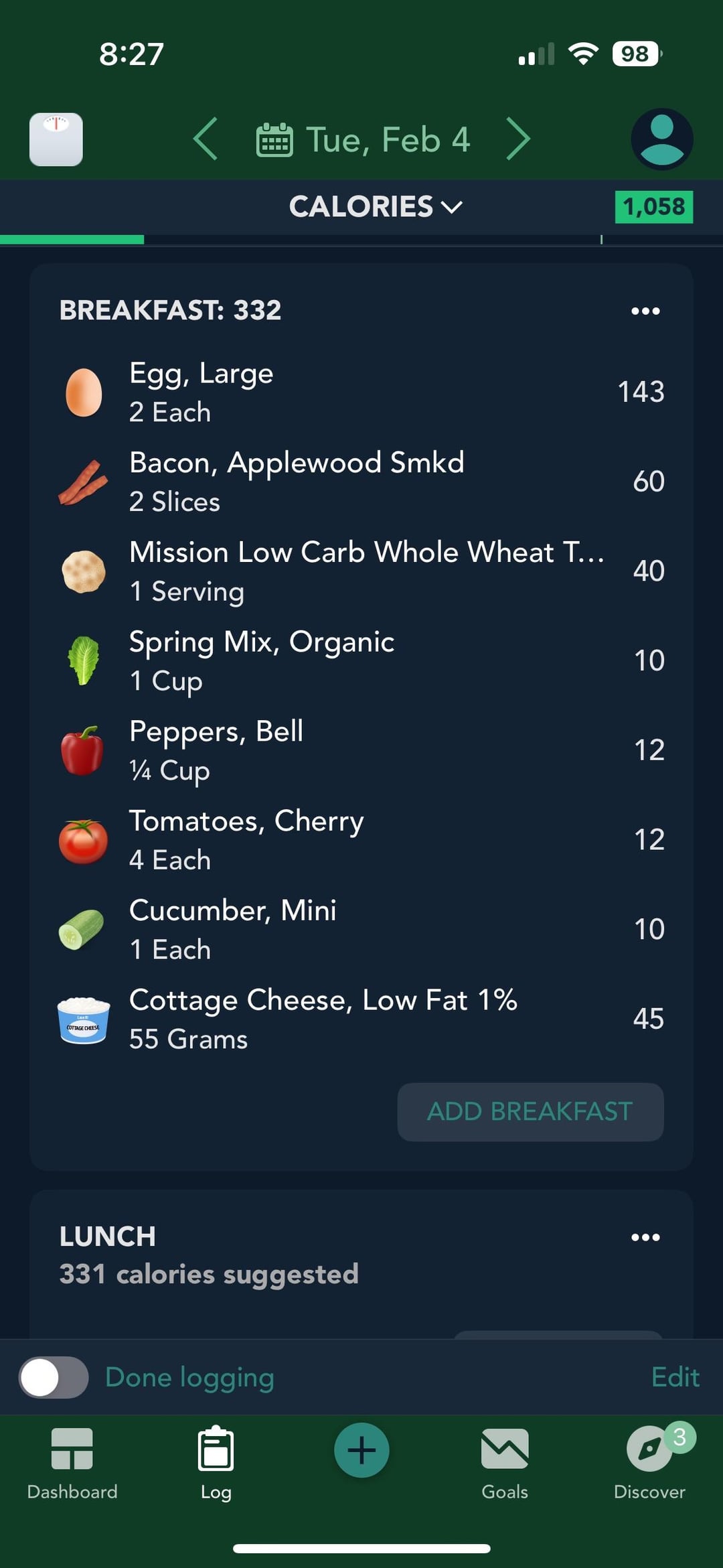Tap the calendar icon beside Tue, Feb 4
The height and width of the screenshot is (1568, 723).
(274, 140)
